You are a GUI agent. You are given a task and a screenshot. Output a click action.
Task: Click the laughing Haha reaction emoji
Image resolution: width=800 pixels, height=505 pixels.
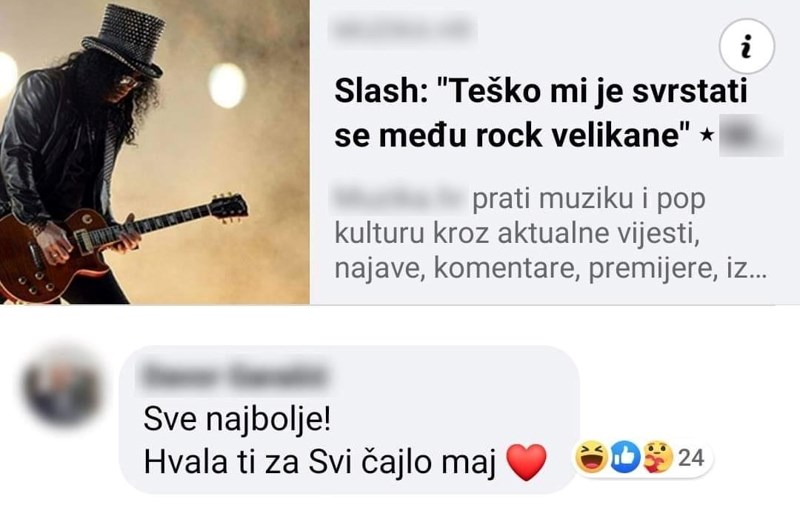coord(591,457)
